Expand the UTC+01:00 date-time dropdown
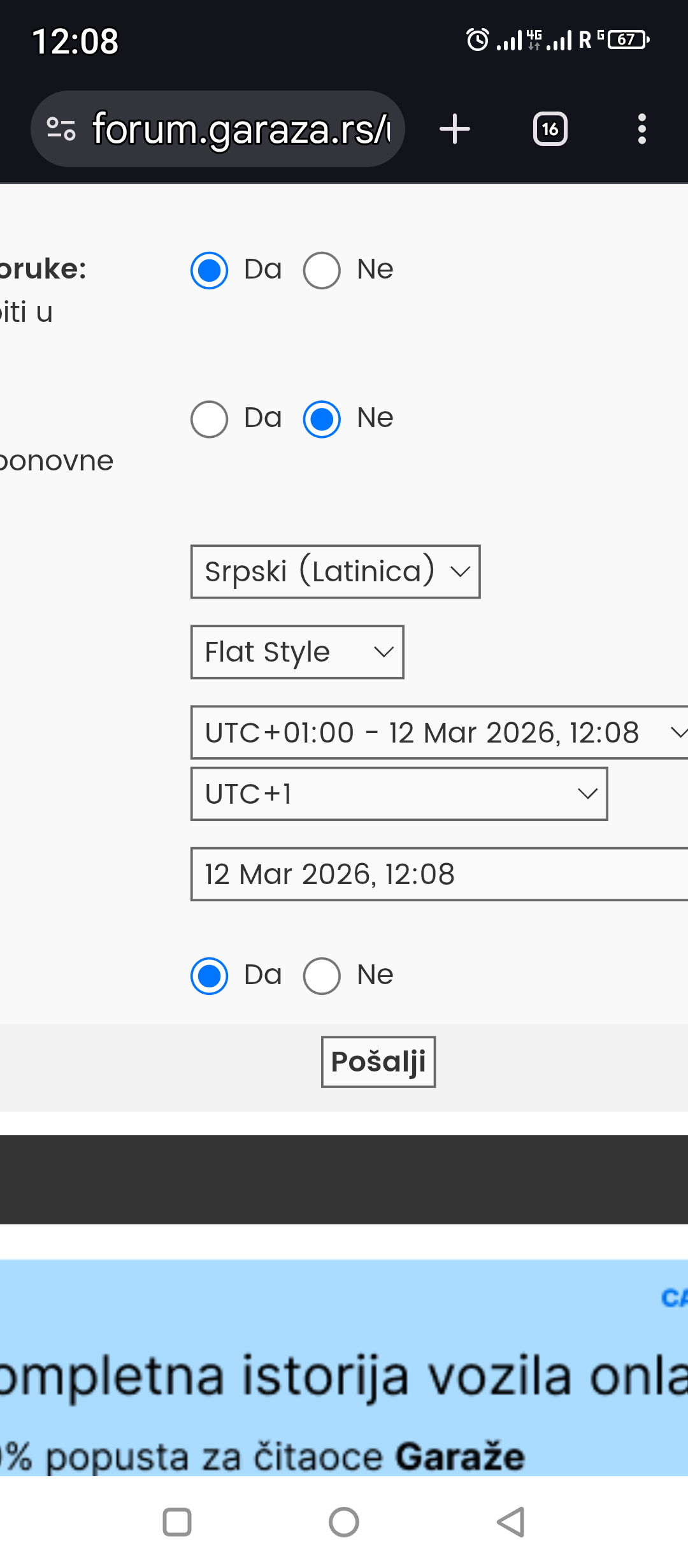 (440, 732)
